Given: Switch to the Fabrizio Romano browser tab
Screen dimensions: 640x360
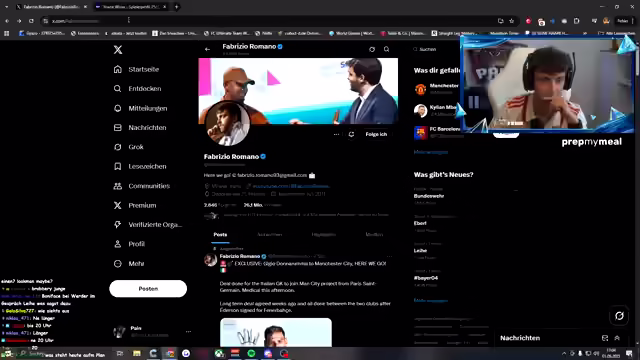Looking at the screenshot, I should 51,7.
